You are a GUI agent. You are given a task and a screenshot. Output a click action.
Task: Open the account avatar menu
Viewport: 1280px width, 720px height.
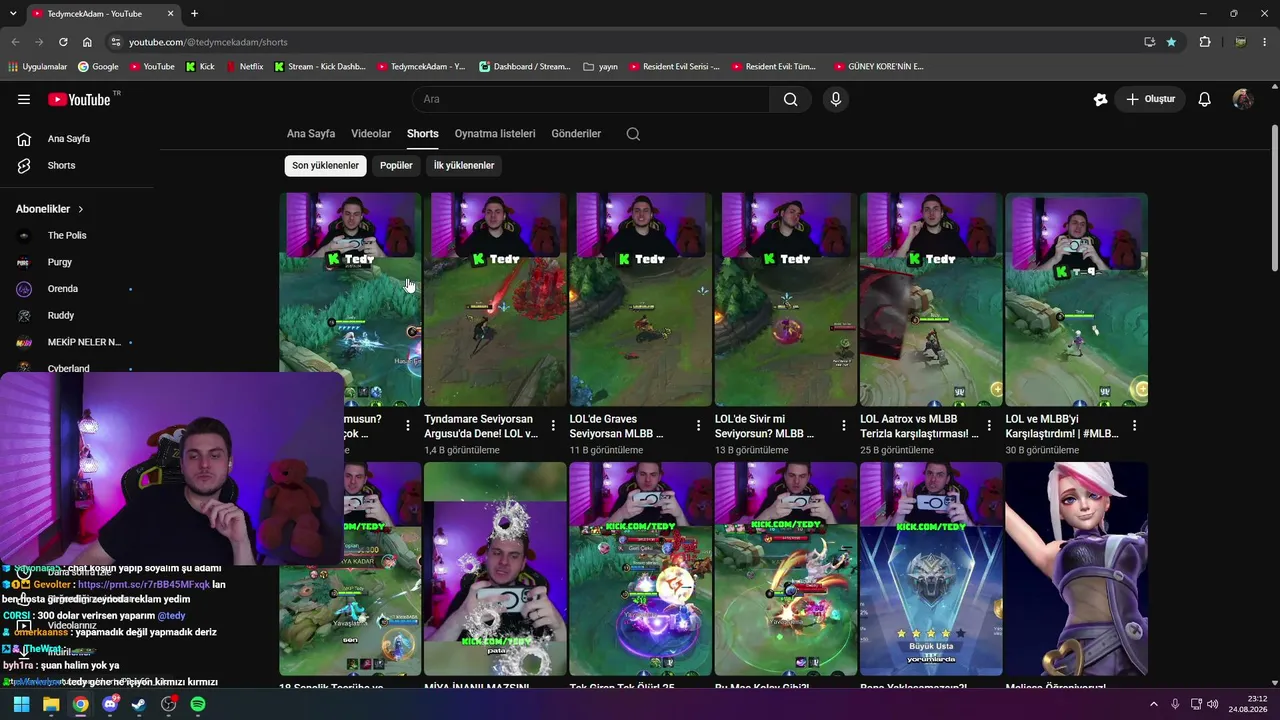(1243, 99)
